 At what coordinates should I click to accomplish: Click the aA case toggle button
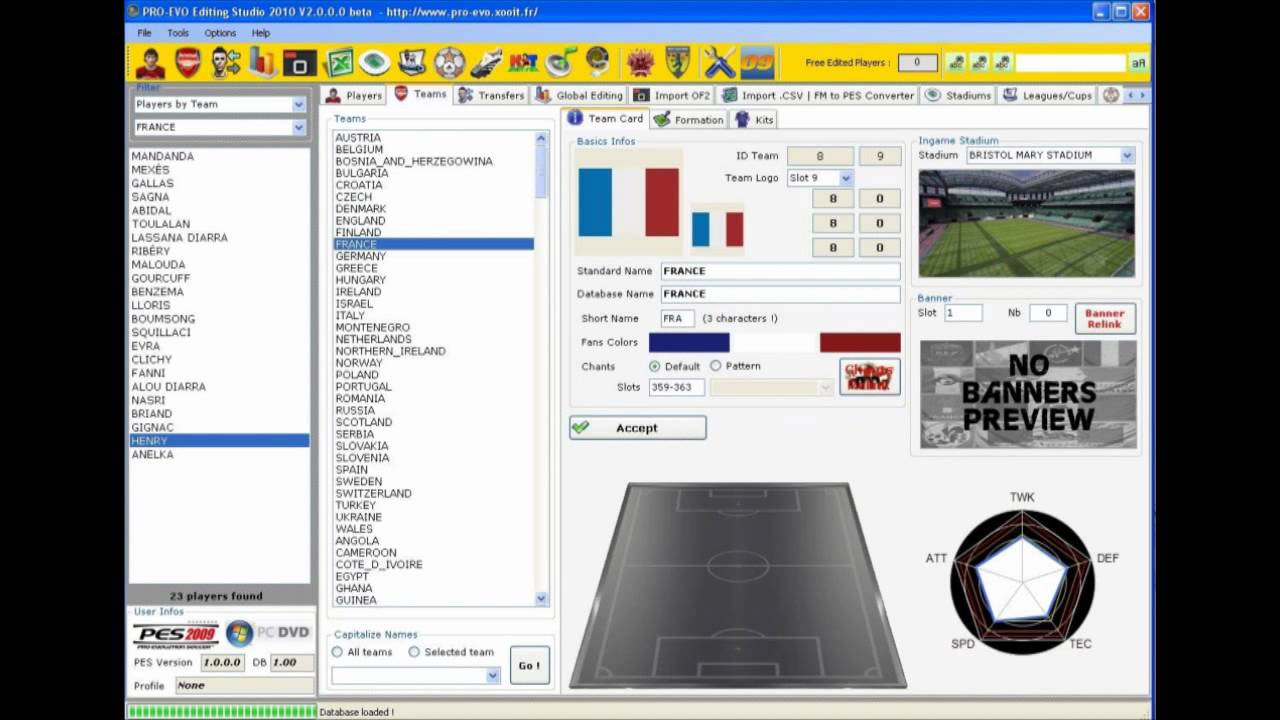1138,63
